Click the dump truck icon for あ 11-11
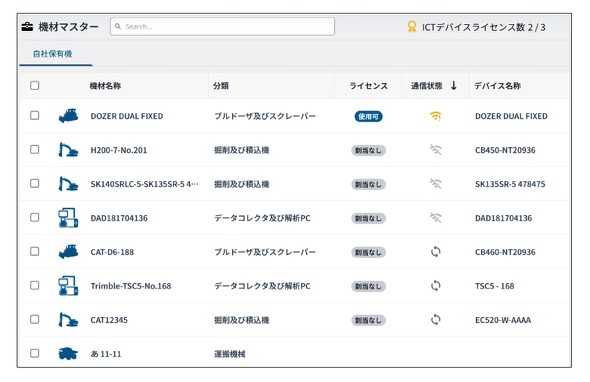Screen dimensions: 590x382 tap(68, 353)
